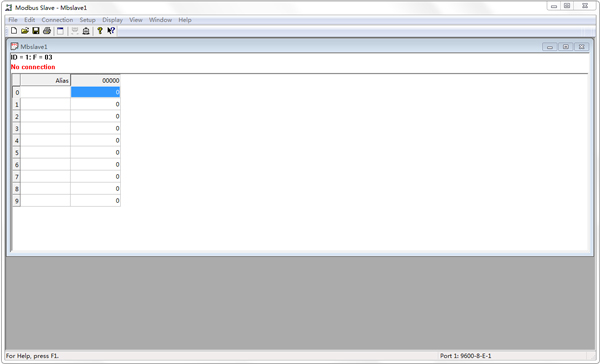Close the Mbslave1 child window

point(582,47)
